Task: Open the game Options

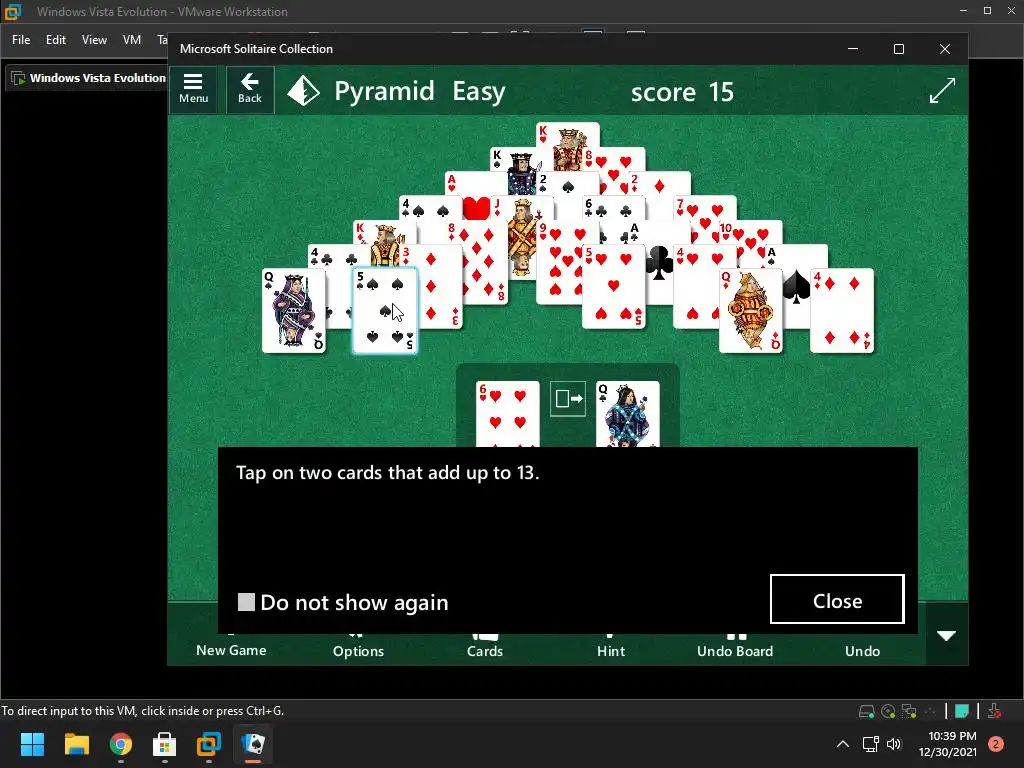Action: tap(358, 650)
